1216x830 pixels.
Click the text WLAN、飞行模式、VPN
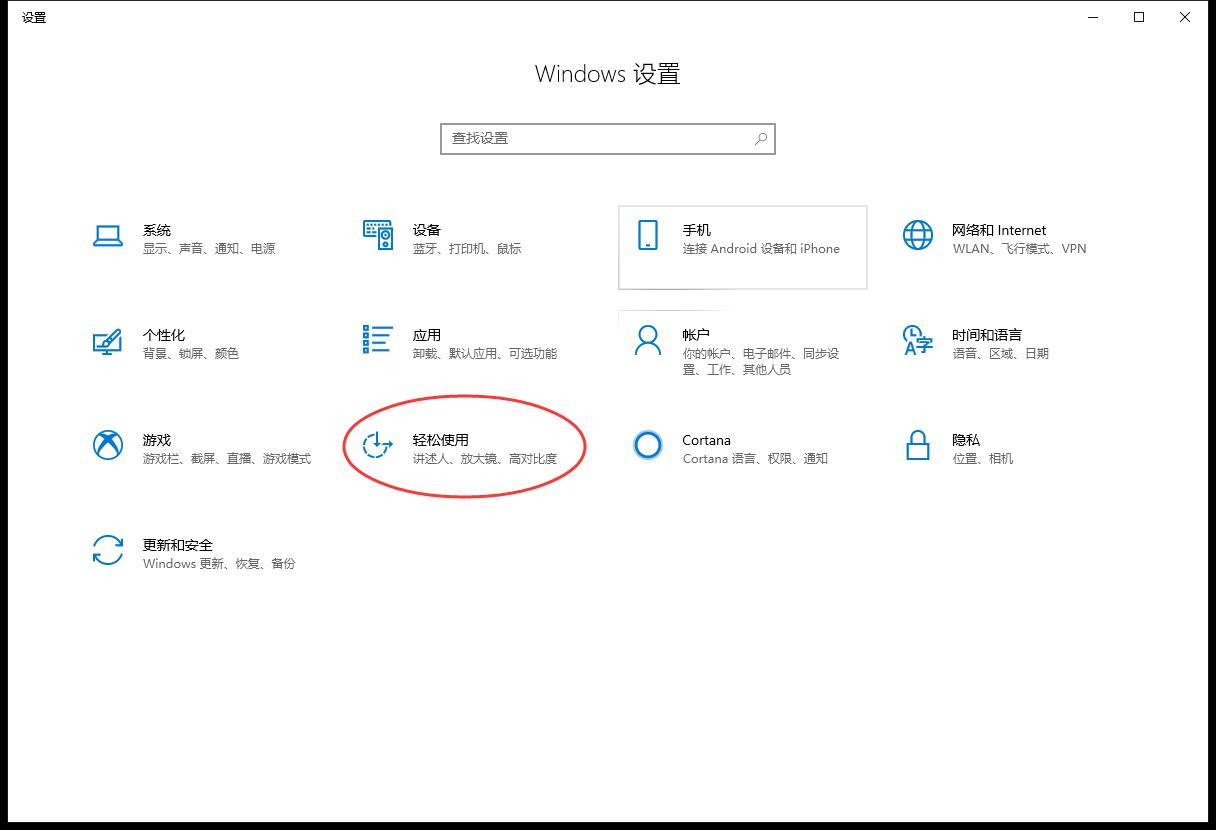click(x=1019, y=249)
